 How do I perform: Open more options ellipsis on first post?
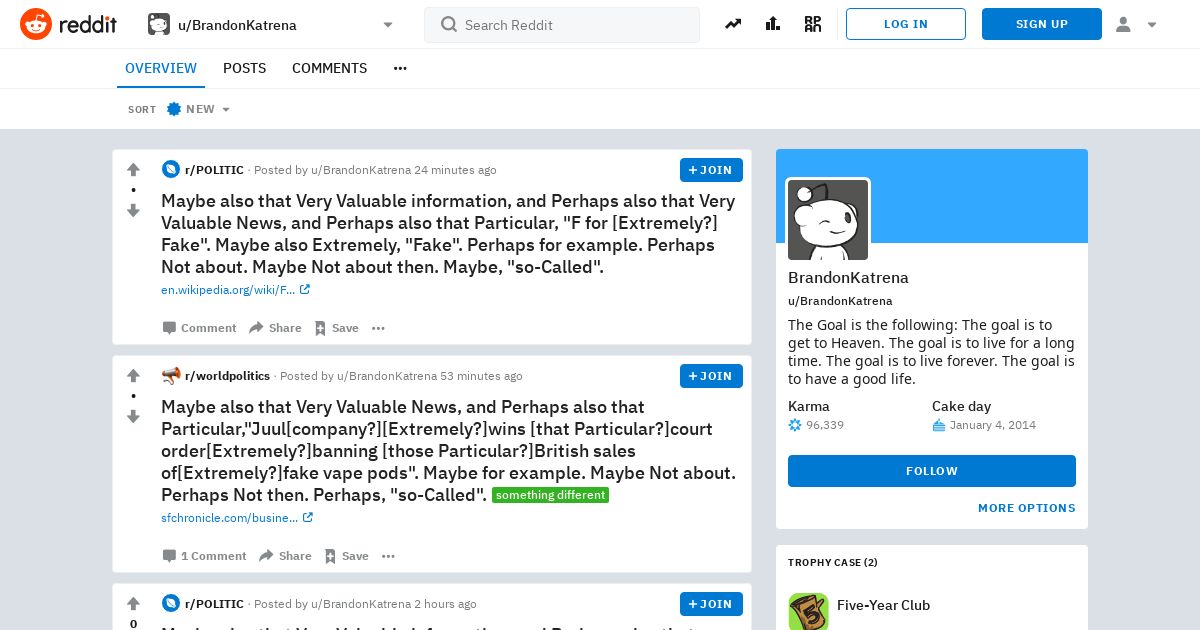coord(378,328)
